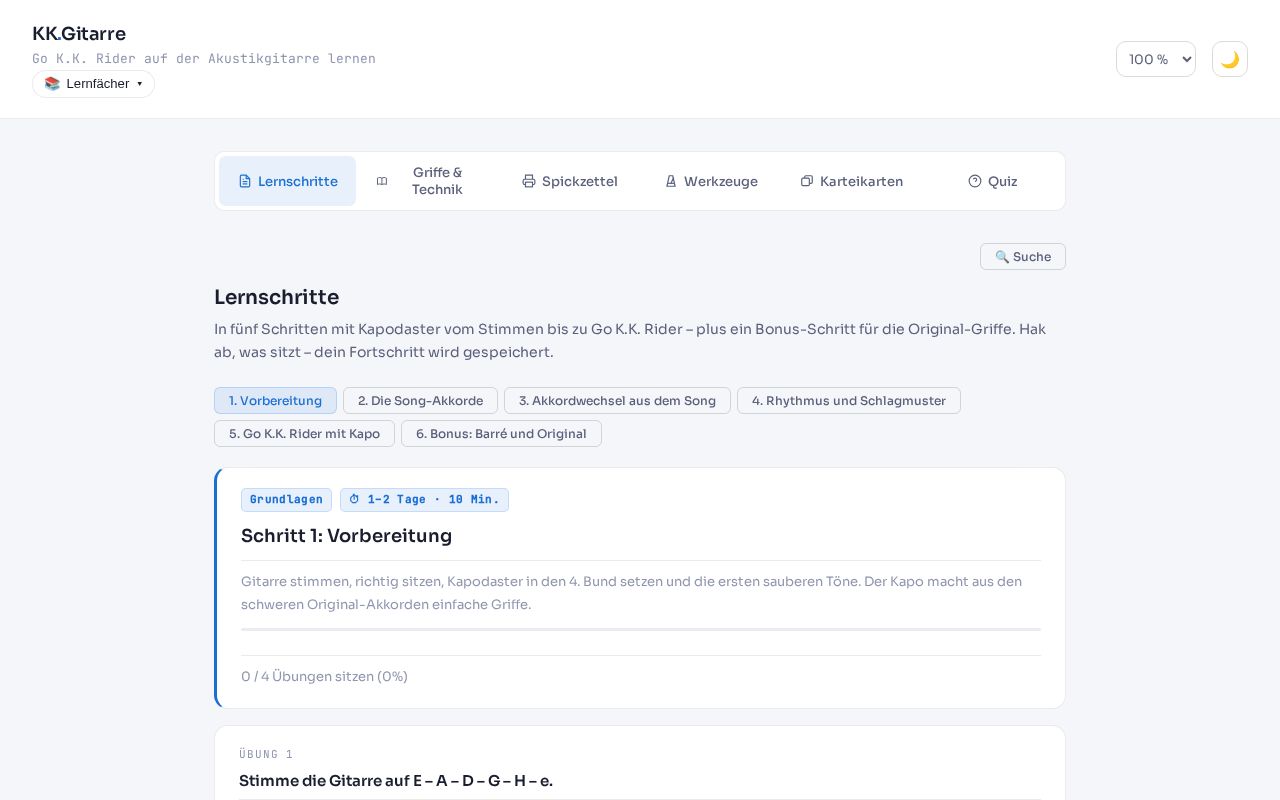Open the Suche search button

(x=1023, y=257)
